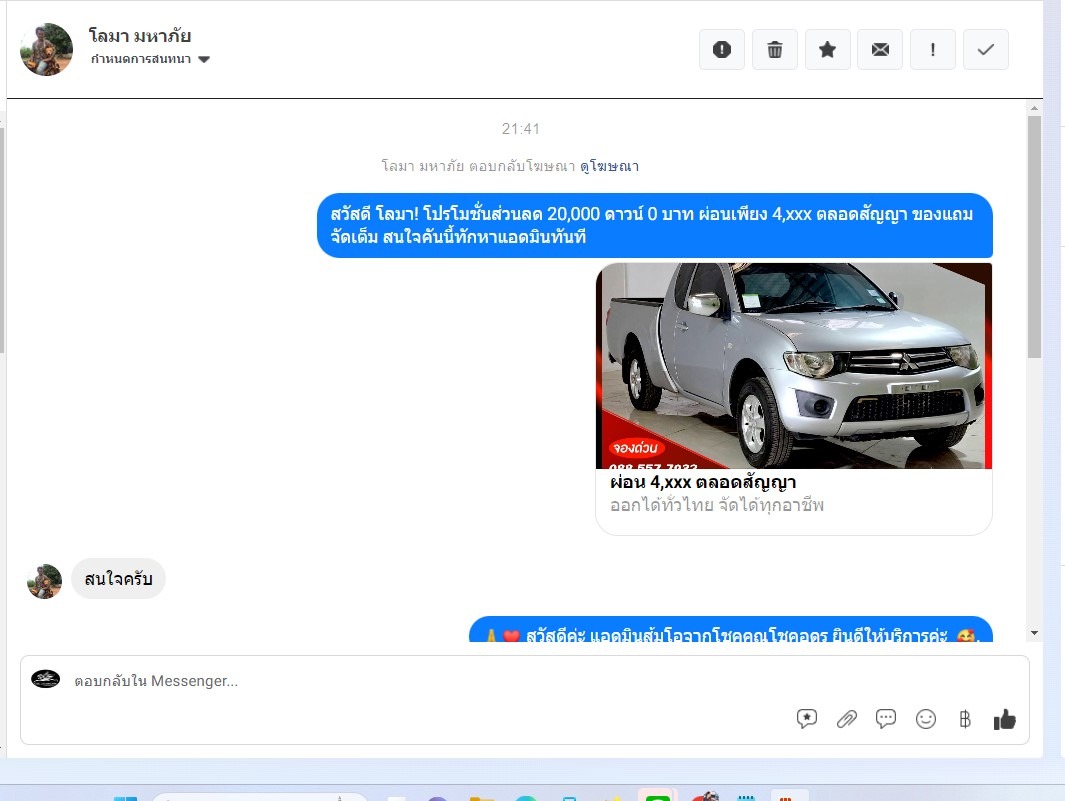Mark the conversation as spam
The image size is (1065, 801).
coord(721,49)
